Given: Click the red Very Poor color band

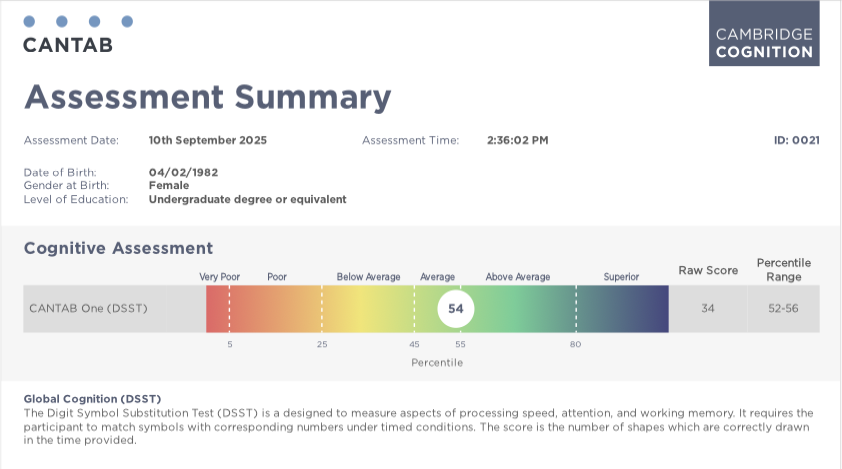Looking at the screenshot, I should 217,309.
